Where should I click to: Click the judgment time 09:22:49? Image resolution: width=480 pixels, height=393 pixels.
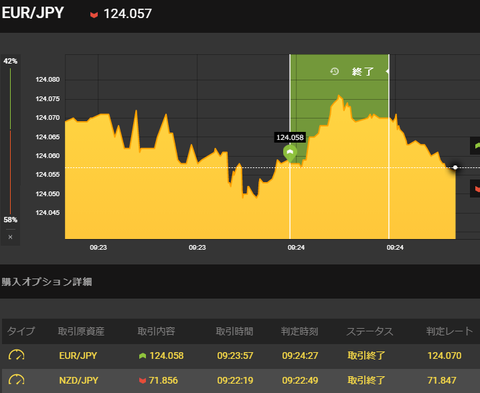pos(300,380)
